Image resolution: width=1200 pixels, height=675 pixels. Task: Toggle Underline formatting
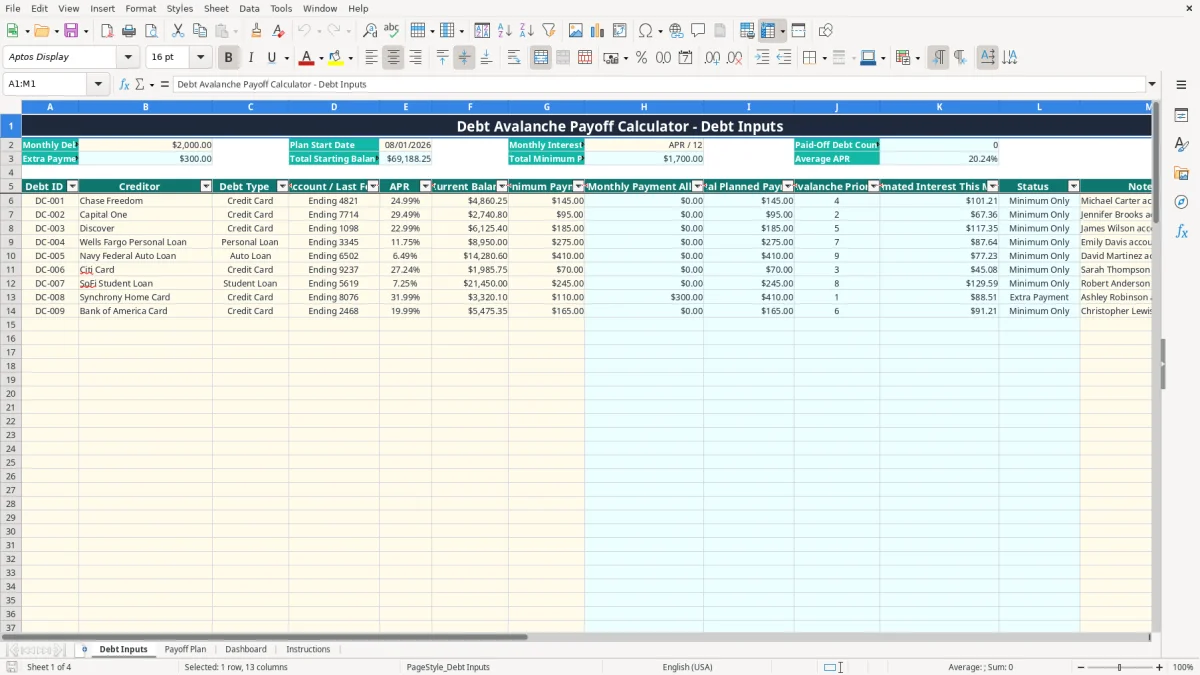(x=271, y=58)
